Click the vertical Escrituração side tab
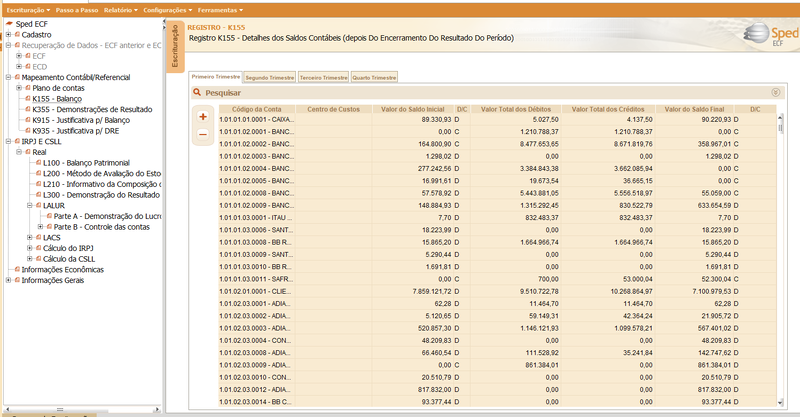 click(x=176, y=47)
